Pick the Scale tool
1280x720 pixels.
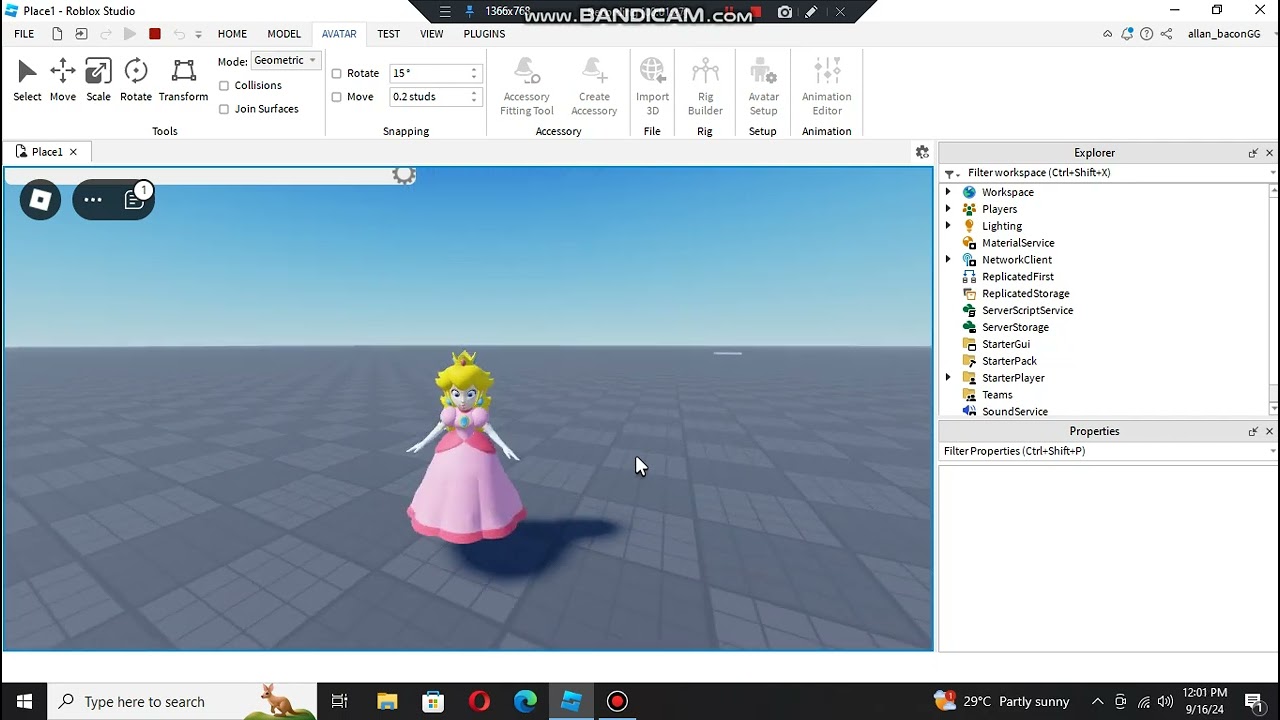point(98,80)
